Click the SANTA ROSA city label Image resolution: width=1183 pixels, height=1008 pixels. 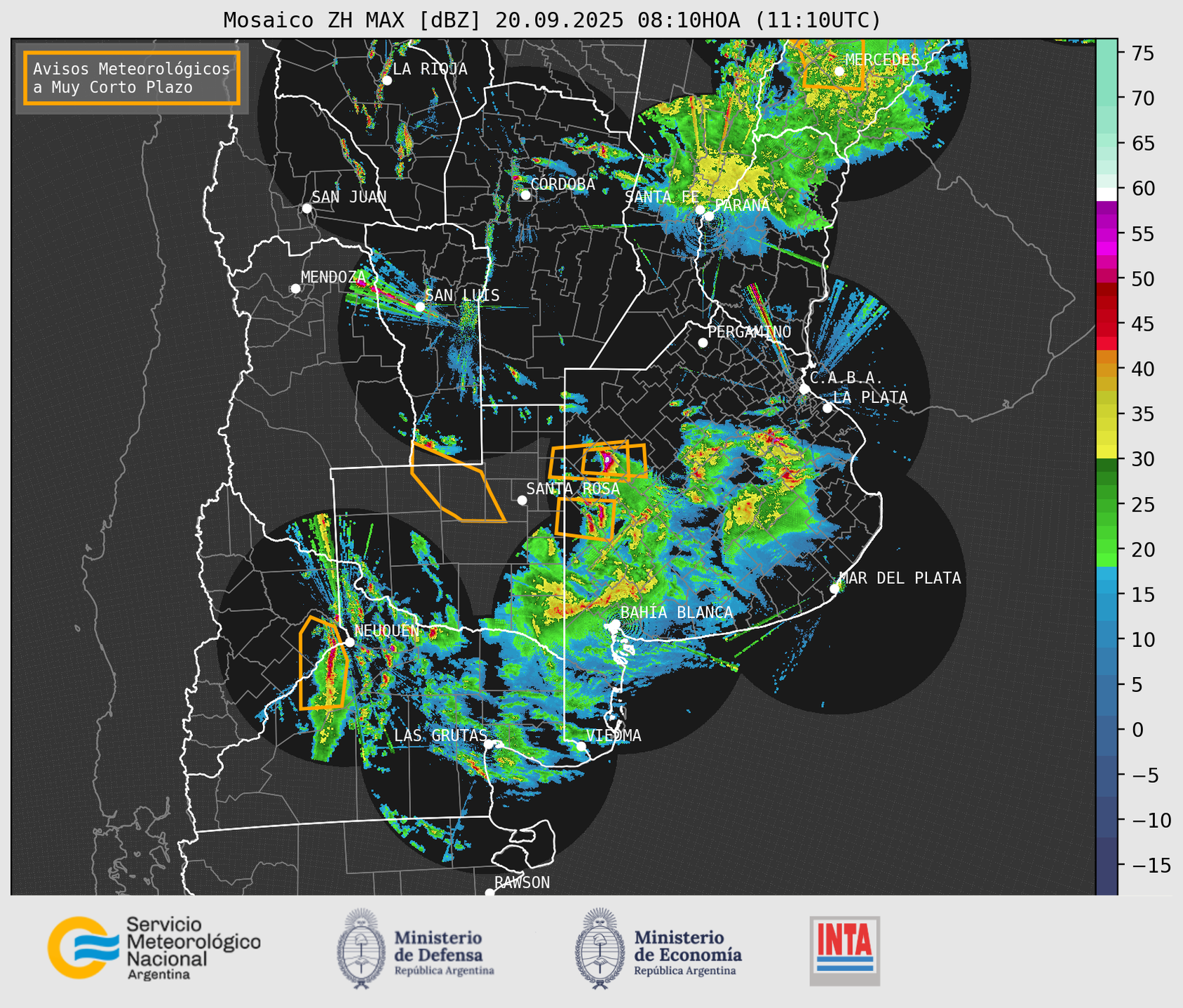pos(573,489)
